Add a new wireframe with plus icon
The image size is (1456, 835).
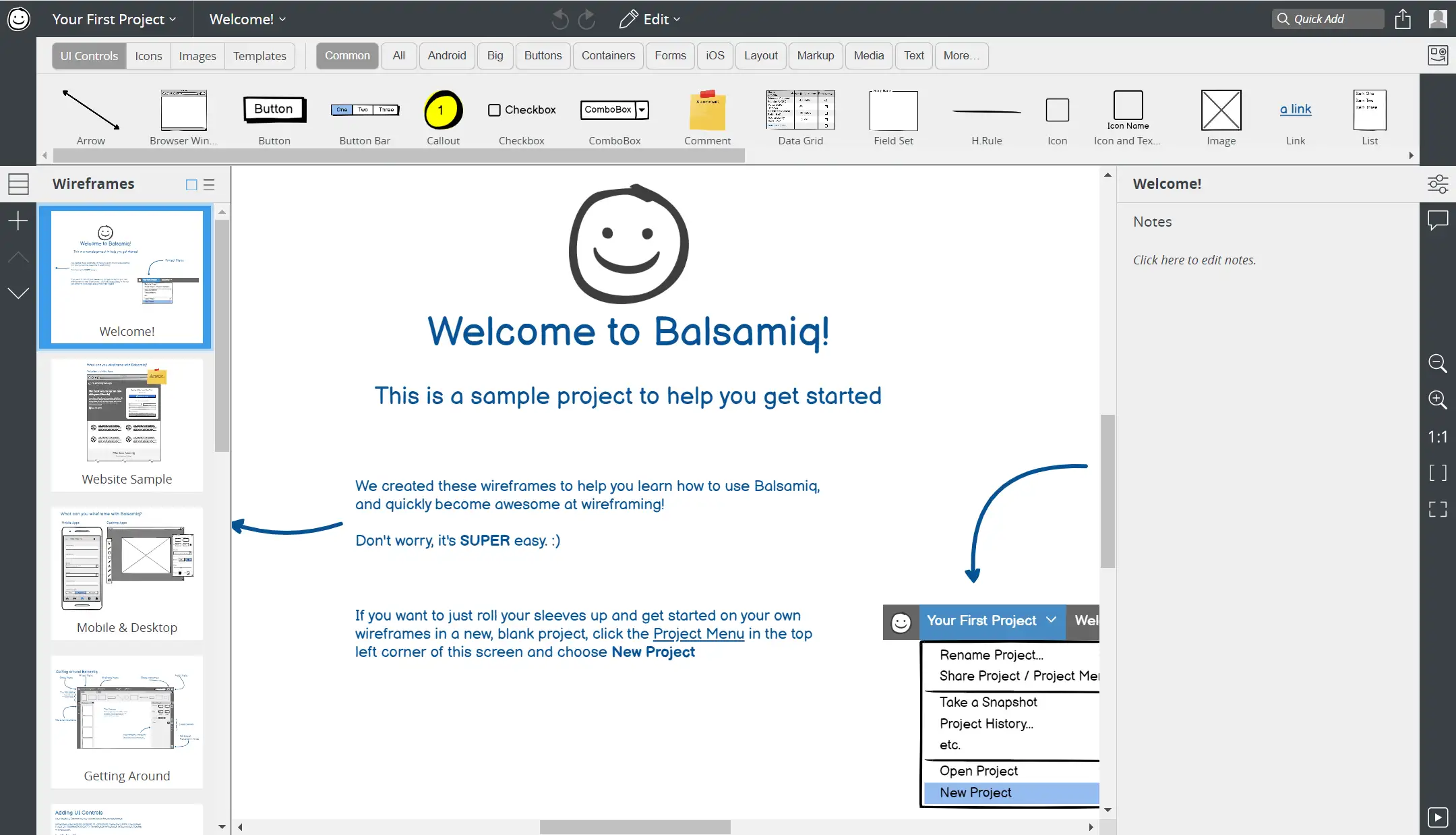(x=18, y=221)
